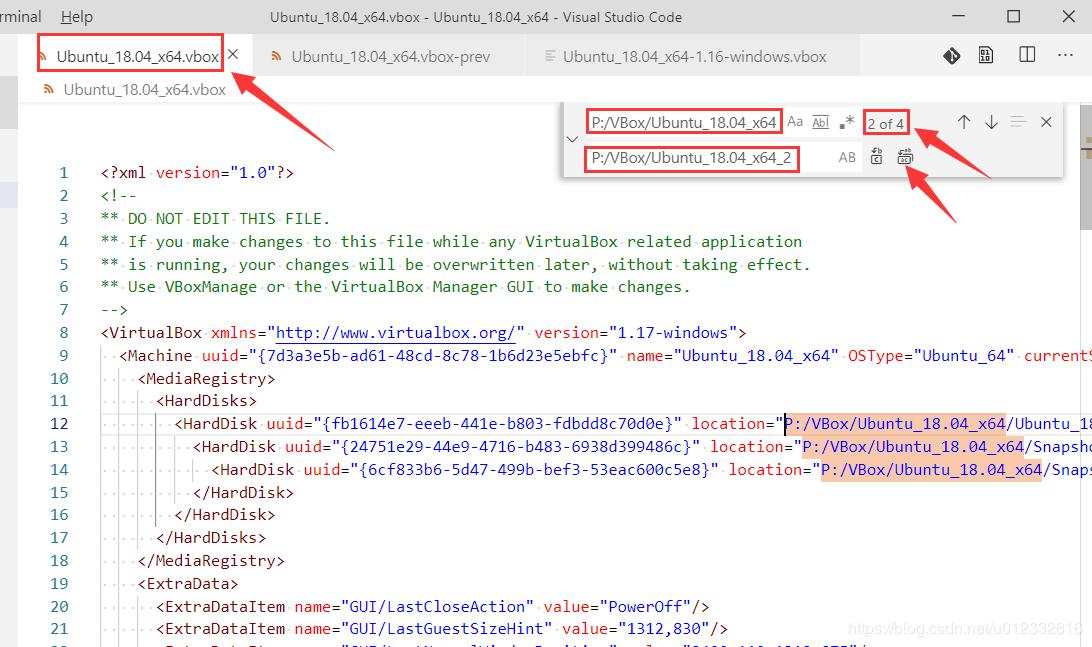
Task: Toggle search to the previous match arrow
Action: pyautogui.click(x=964, y=122)
